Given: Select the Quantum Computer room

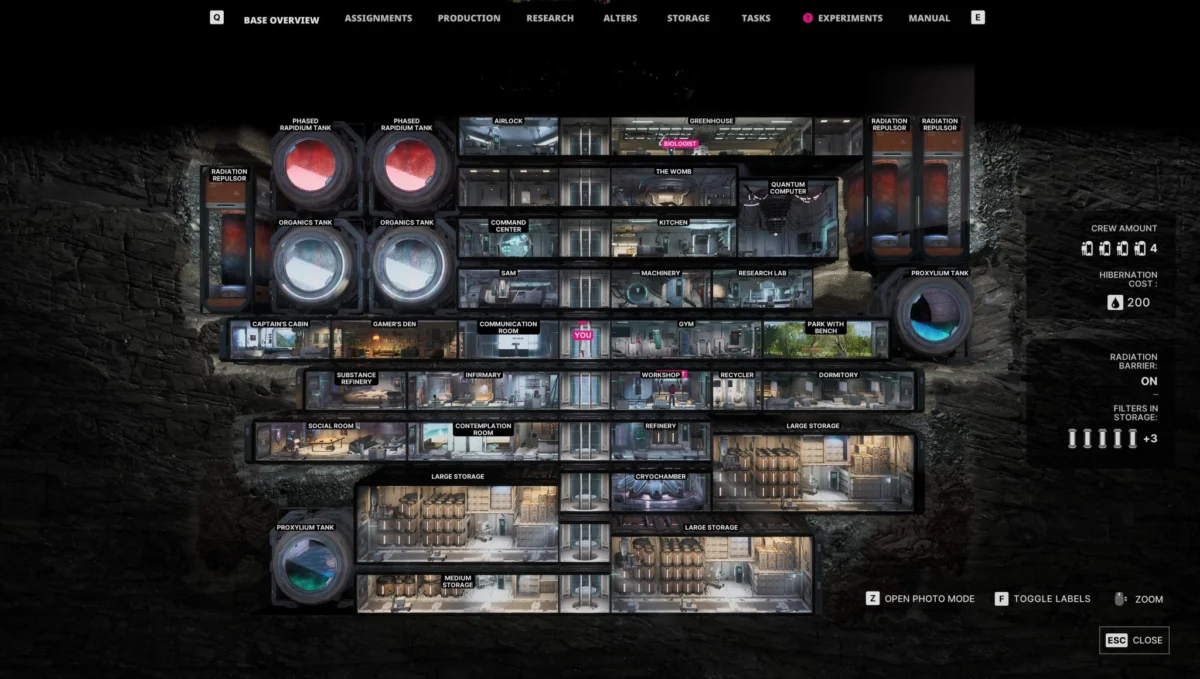Looking at the screenshot, I should pyautogui.click(x=788, y=217).
